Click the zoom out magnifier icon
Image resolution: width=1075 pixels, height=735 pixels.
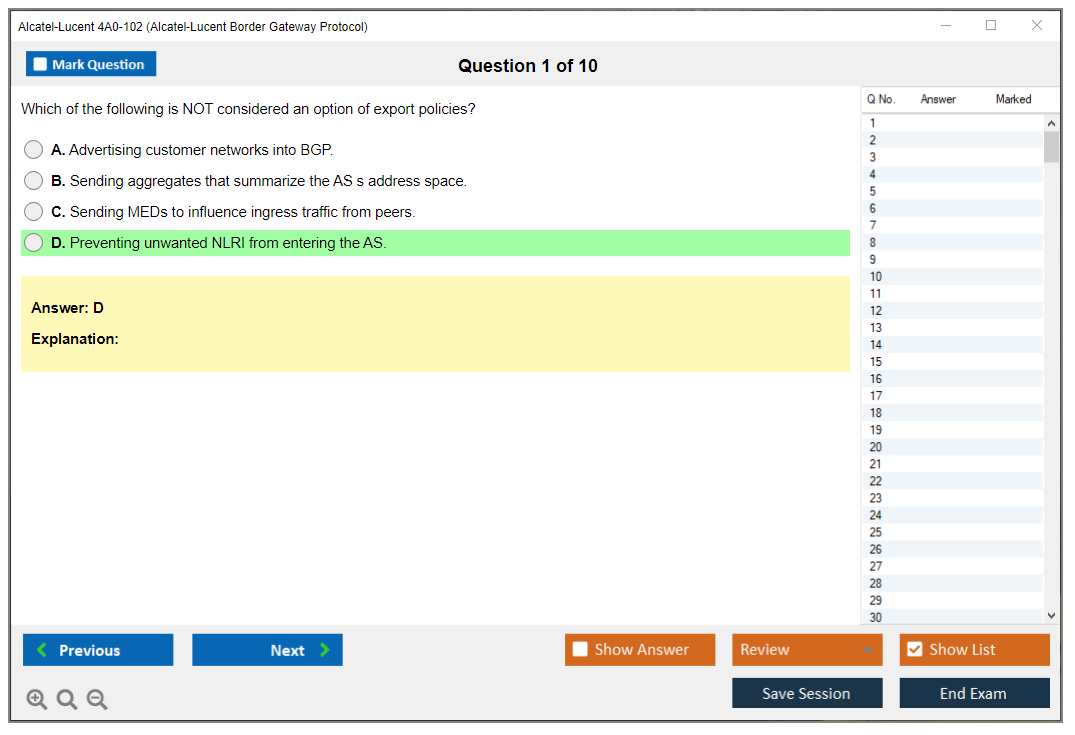(x=97, y=700)
